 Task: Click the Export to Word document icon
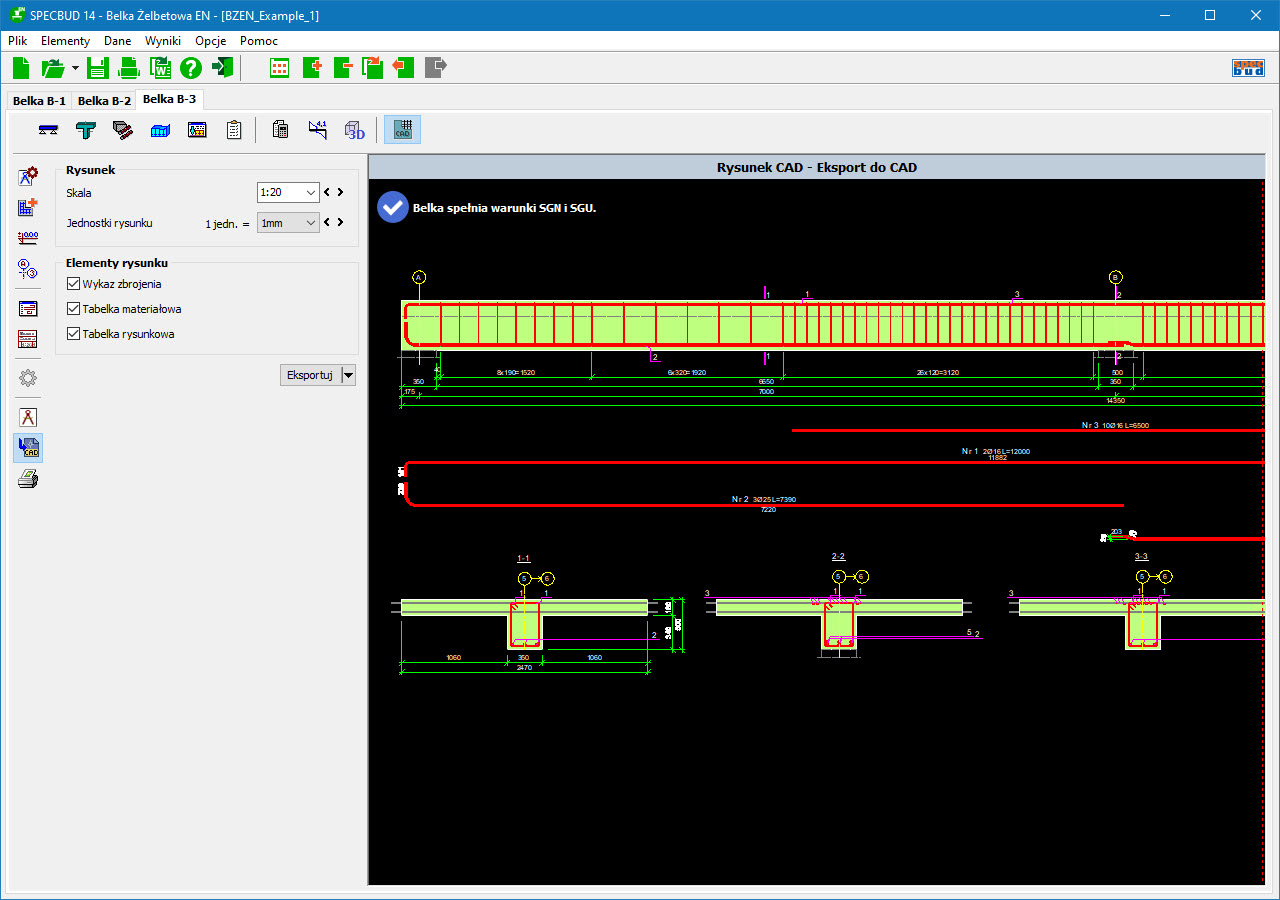tap(160, 68)
